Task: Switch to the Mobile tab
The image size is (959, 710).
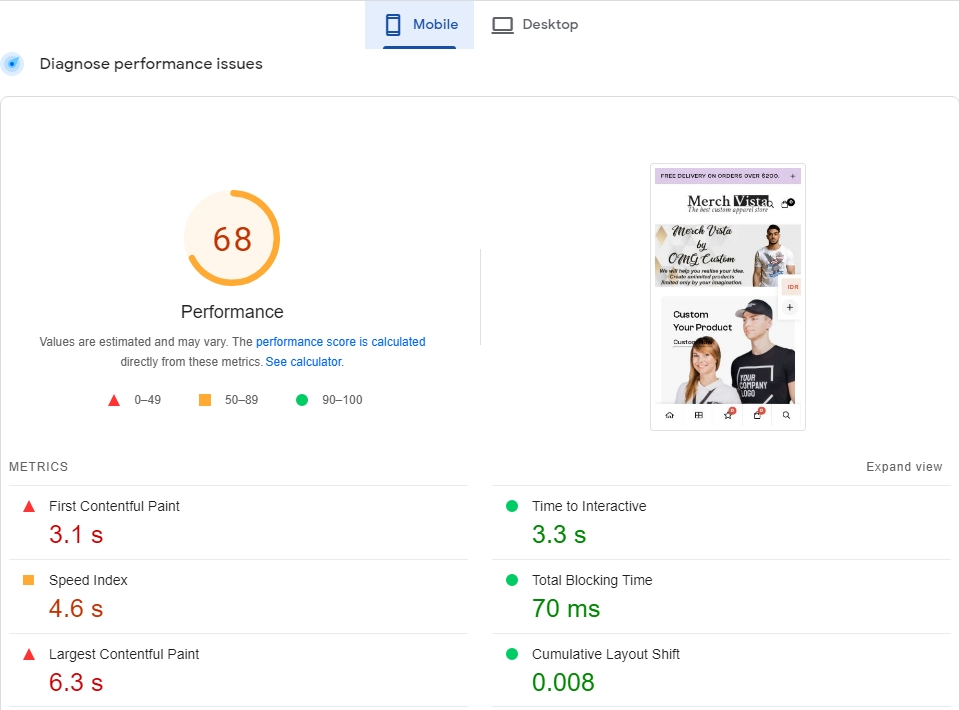Action: click(420, 25)
